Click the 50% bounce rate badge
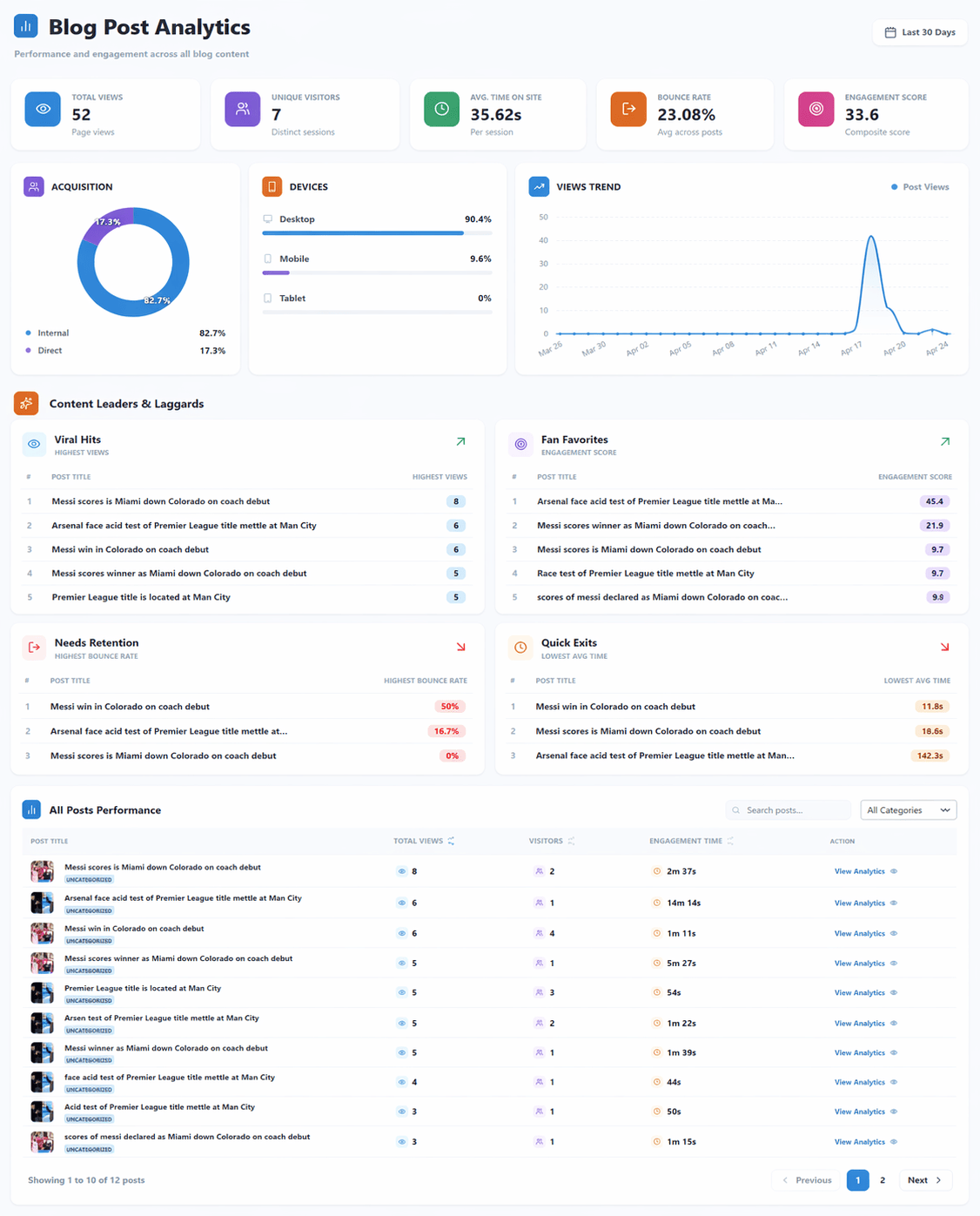Image resolution: width=980 pixels, height=1216 pixels. coord(450,707)
